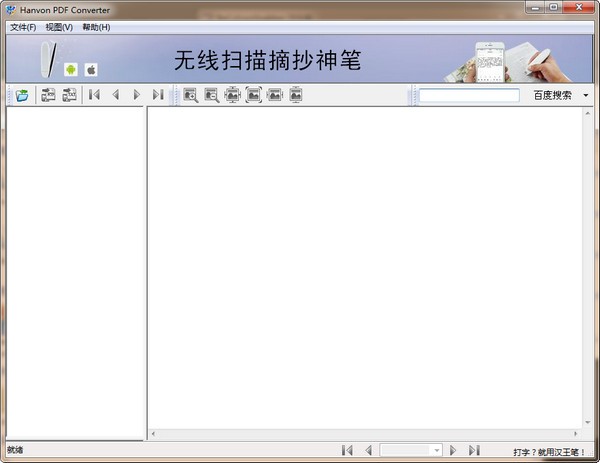
Task: Click last page button in status bar
Action: pos(474,450)
